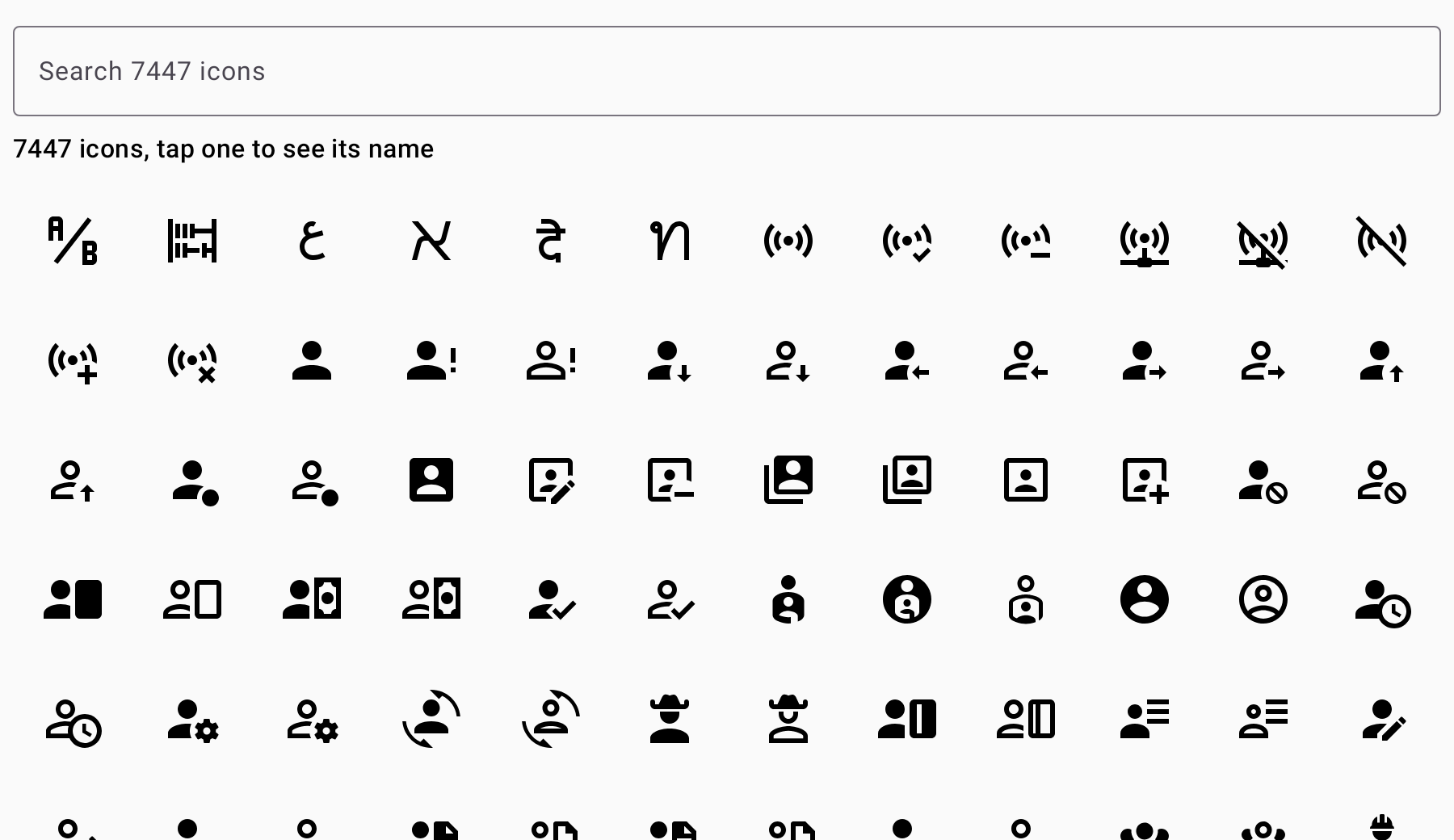The height and width of the screenshot is (840, 1454).
Task: Select the filled account arrow-down icon
Action: point(670,360)
